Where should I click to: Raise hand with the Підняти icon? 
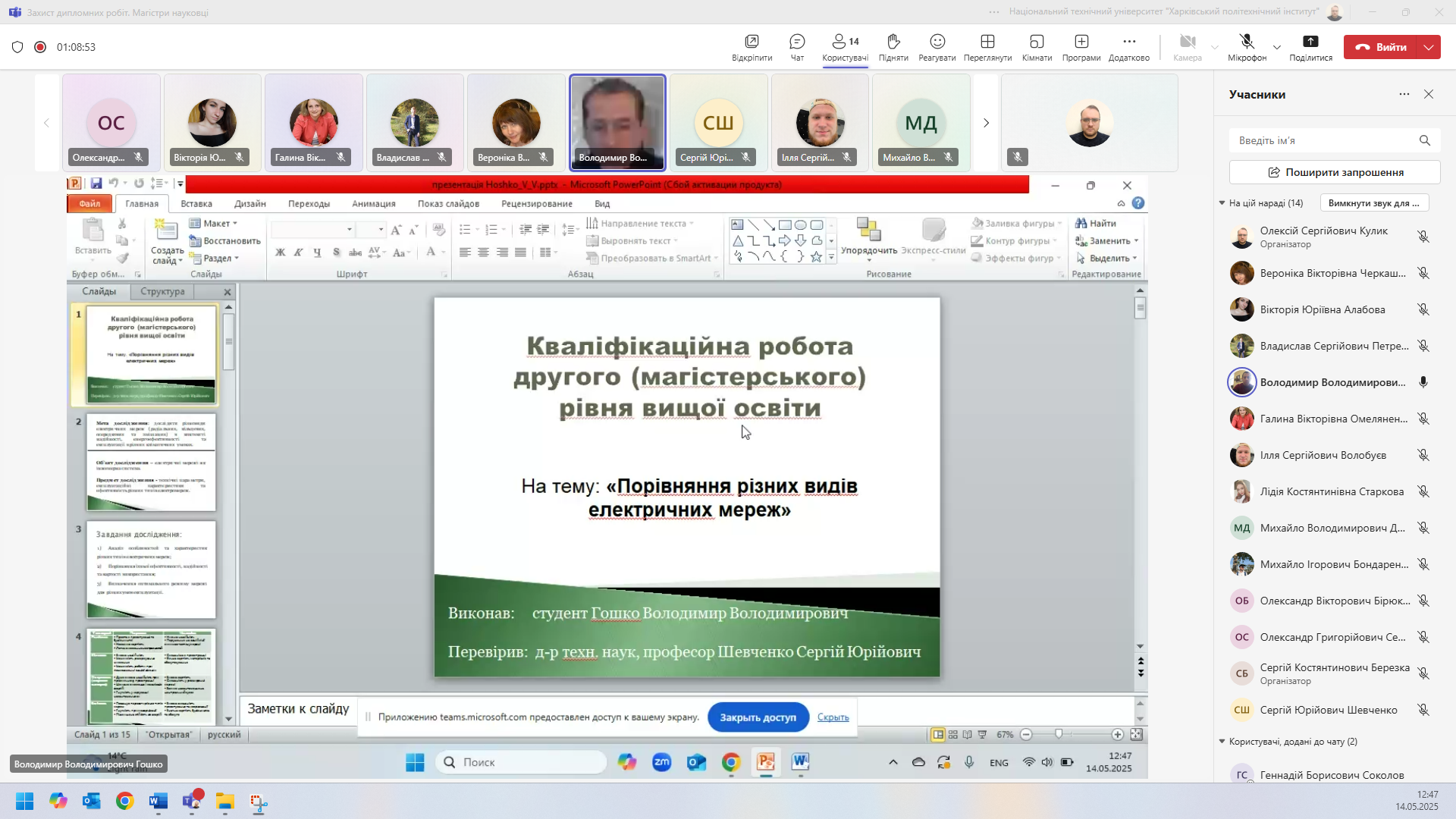pyautogui.click(x=893, y=47)
